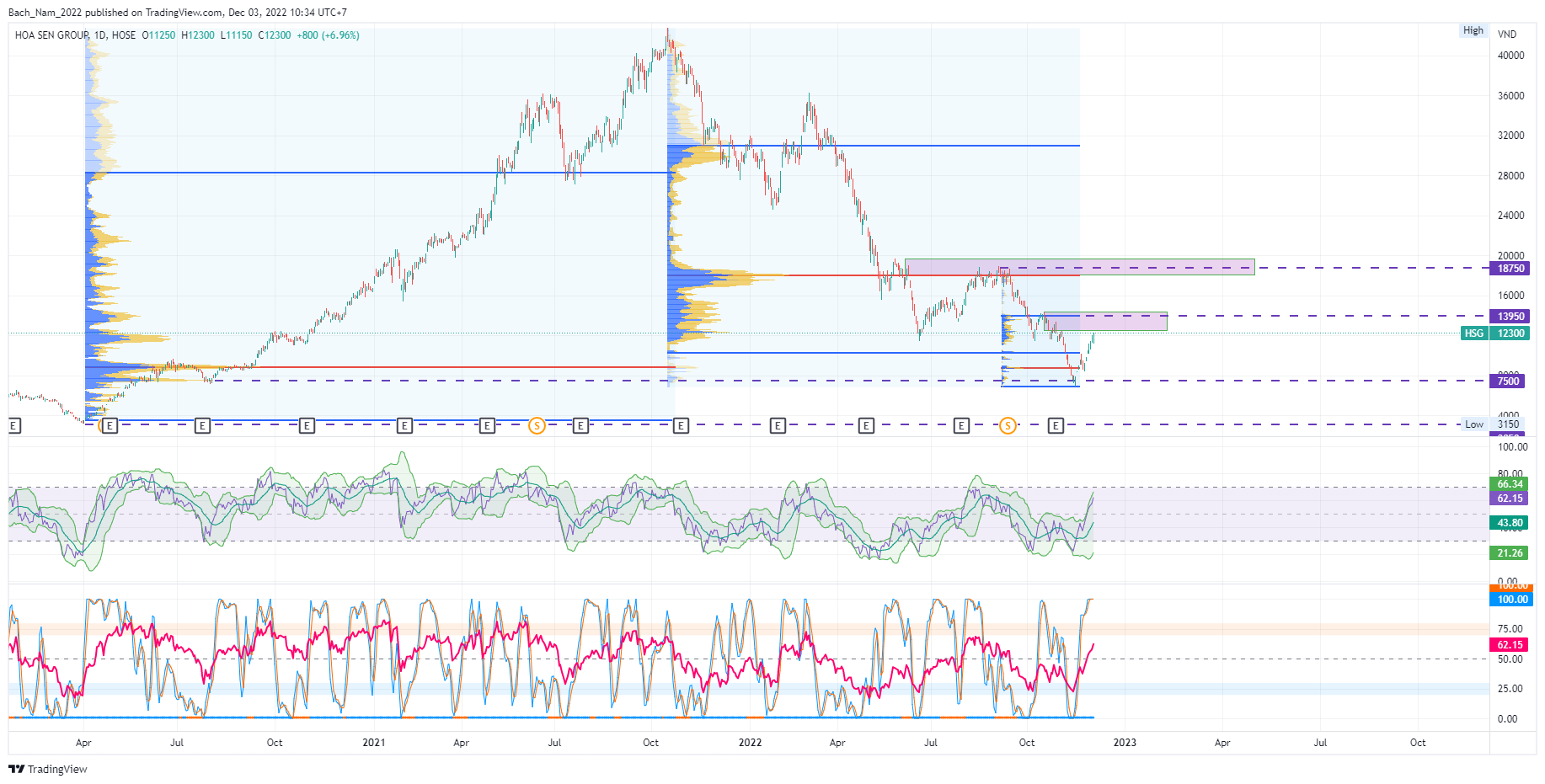Select the 43.80 indicator value label
The image size is (1545, 784).
1510,523
